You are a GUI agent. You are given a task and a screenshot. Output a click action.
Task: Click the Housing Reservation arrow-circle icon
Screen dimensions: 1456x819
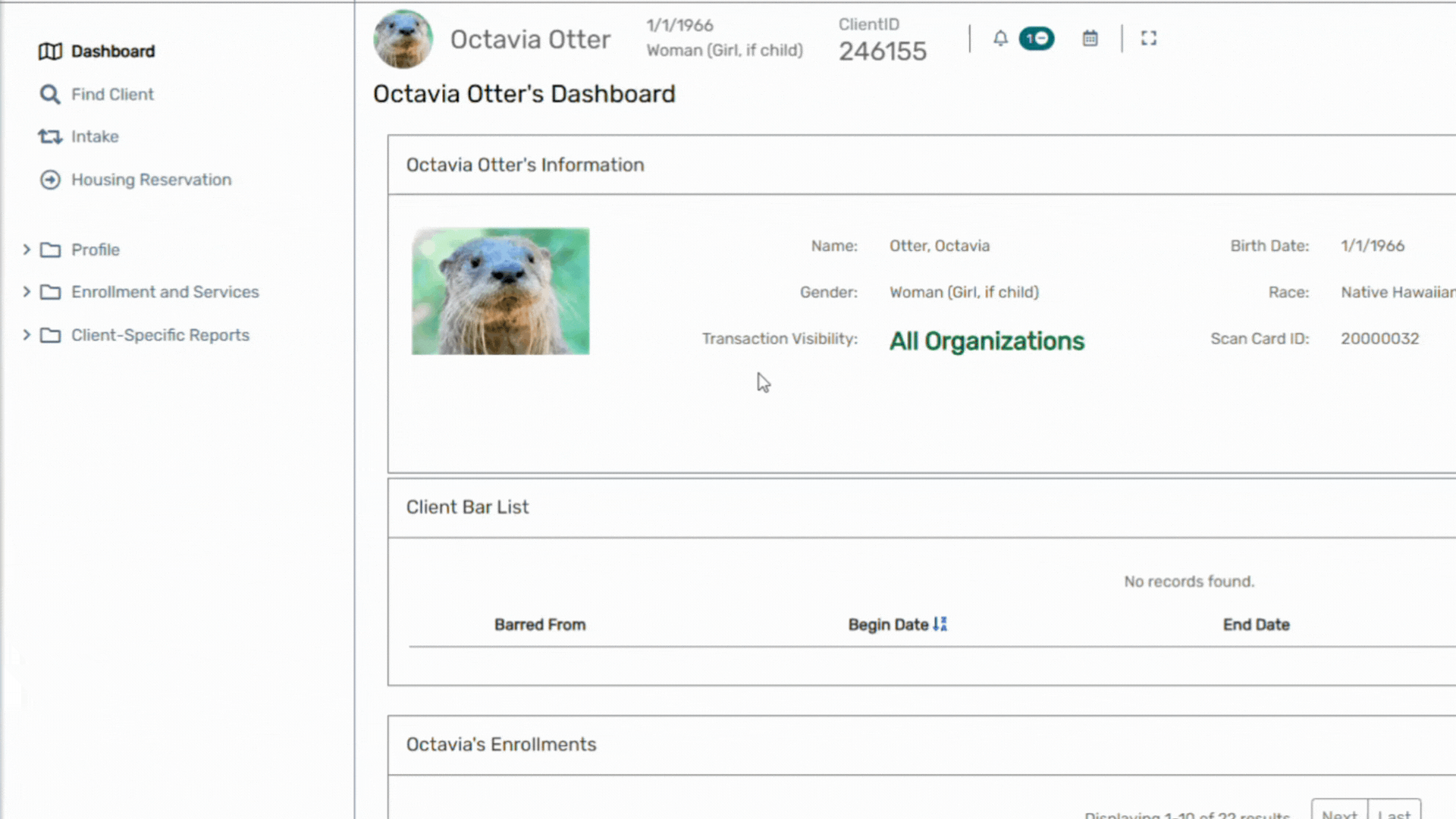[50, 180]
